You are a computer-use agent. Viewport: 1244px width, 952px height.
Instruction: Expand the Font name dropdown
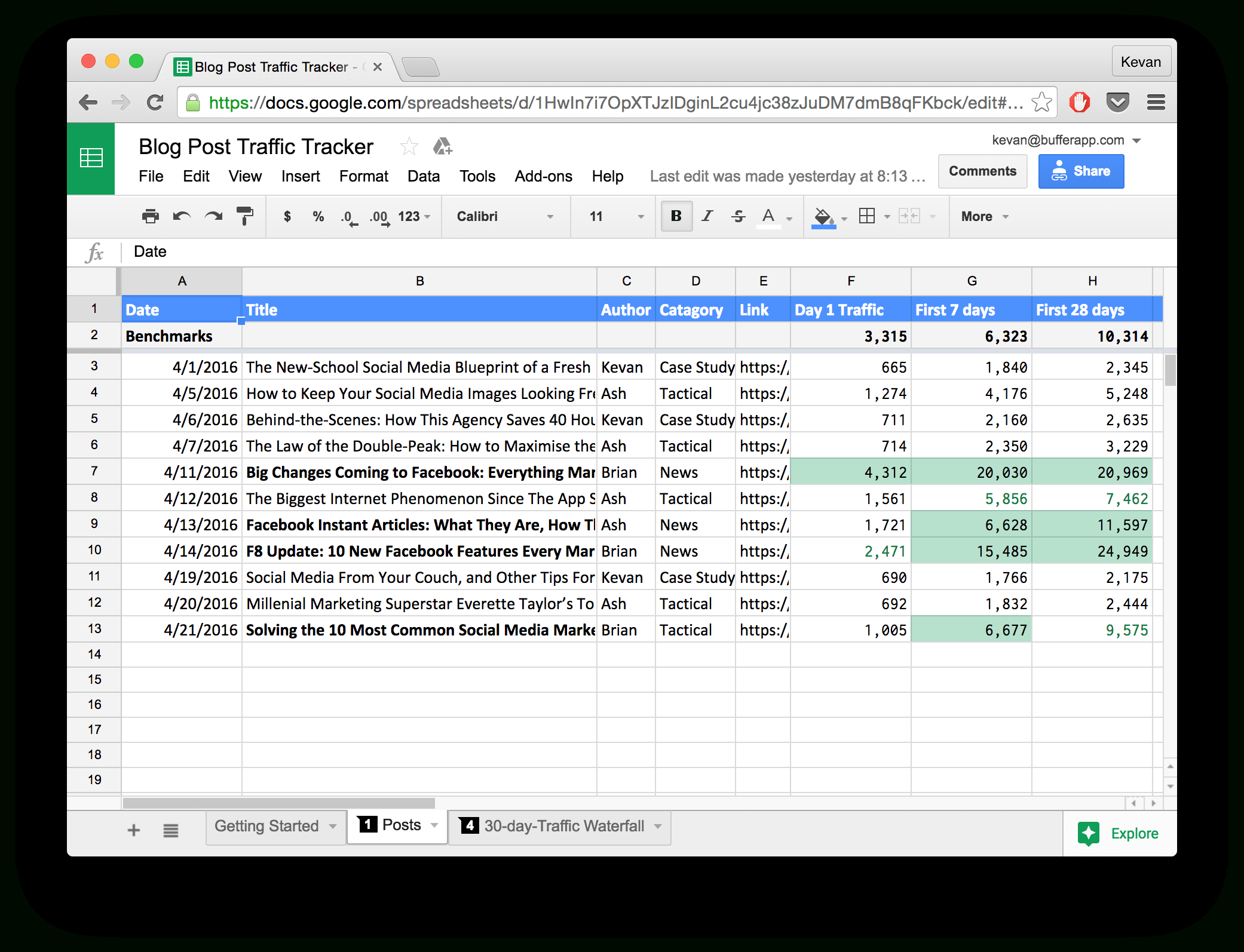point(547,216)
